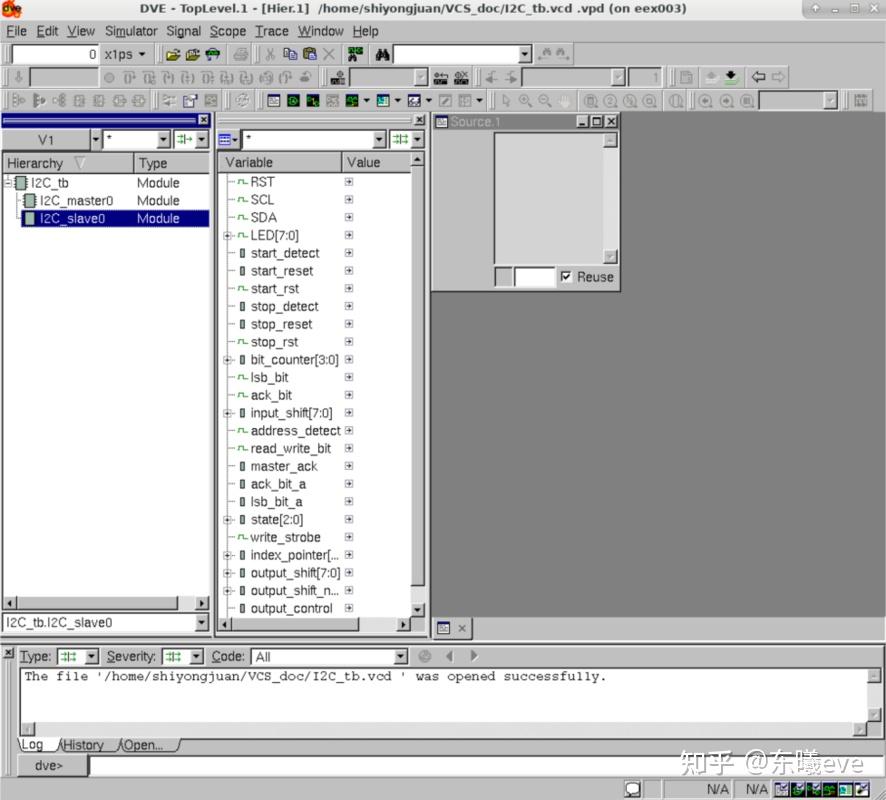Click the filter-apply icon in hierarchy pane

tap(184, 139)
